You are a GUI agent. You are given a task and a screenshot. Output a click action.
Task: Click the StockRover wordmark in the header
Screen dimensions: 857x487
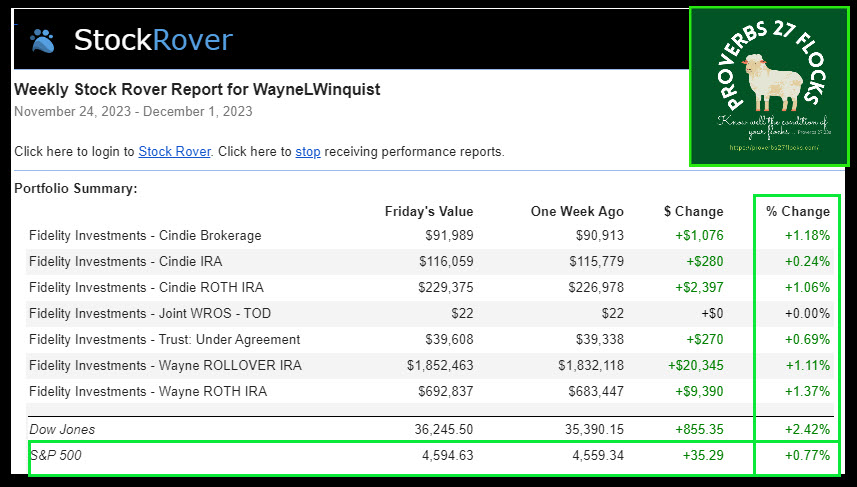[152, 40]
